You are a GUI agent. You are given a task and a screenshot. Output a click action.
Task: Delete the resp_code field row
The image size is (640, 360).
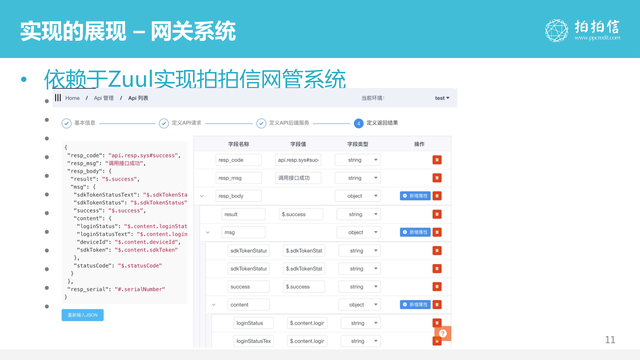437,160
